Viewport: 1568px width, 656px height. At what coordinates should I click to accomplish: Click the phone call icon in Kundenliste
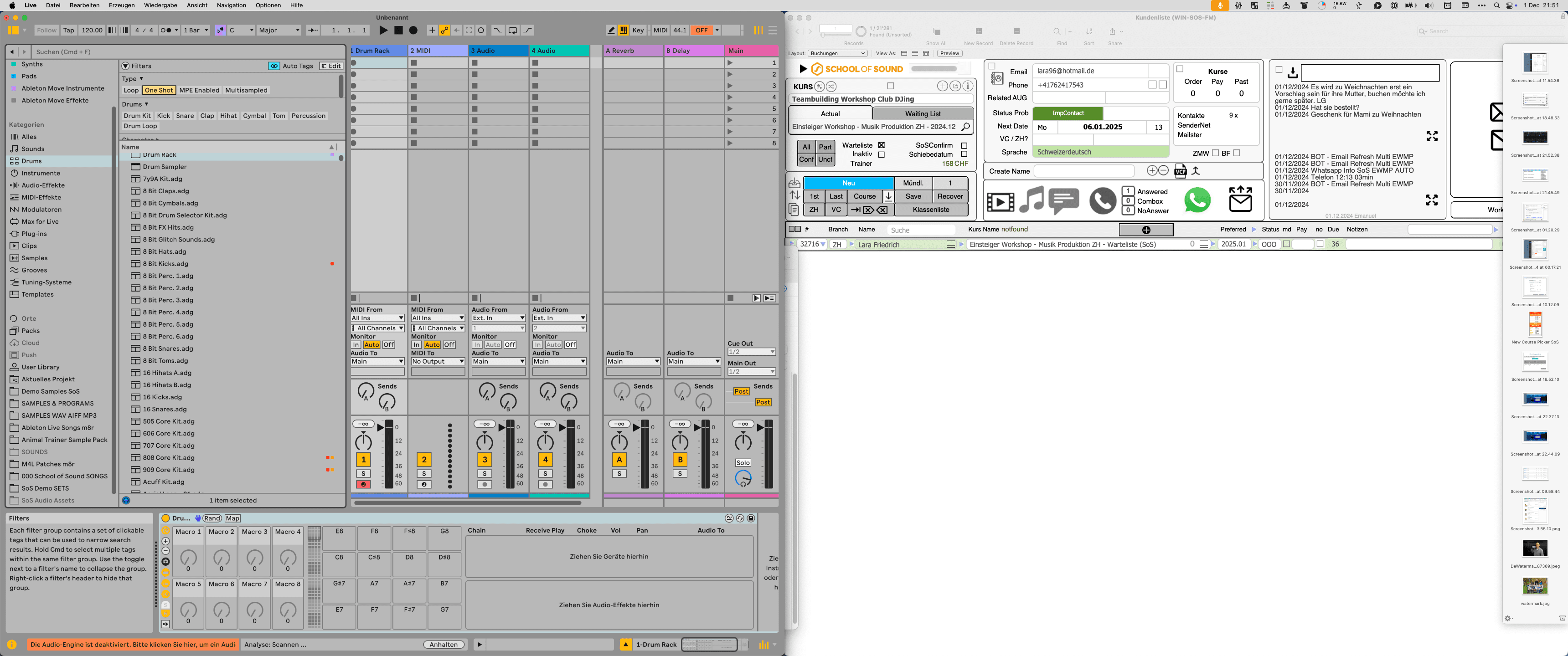point(1102,201)
